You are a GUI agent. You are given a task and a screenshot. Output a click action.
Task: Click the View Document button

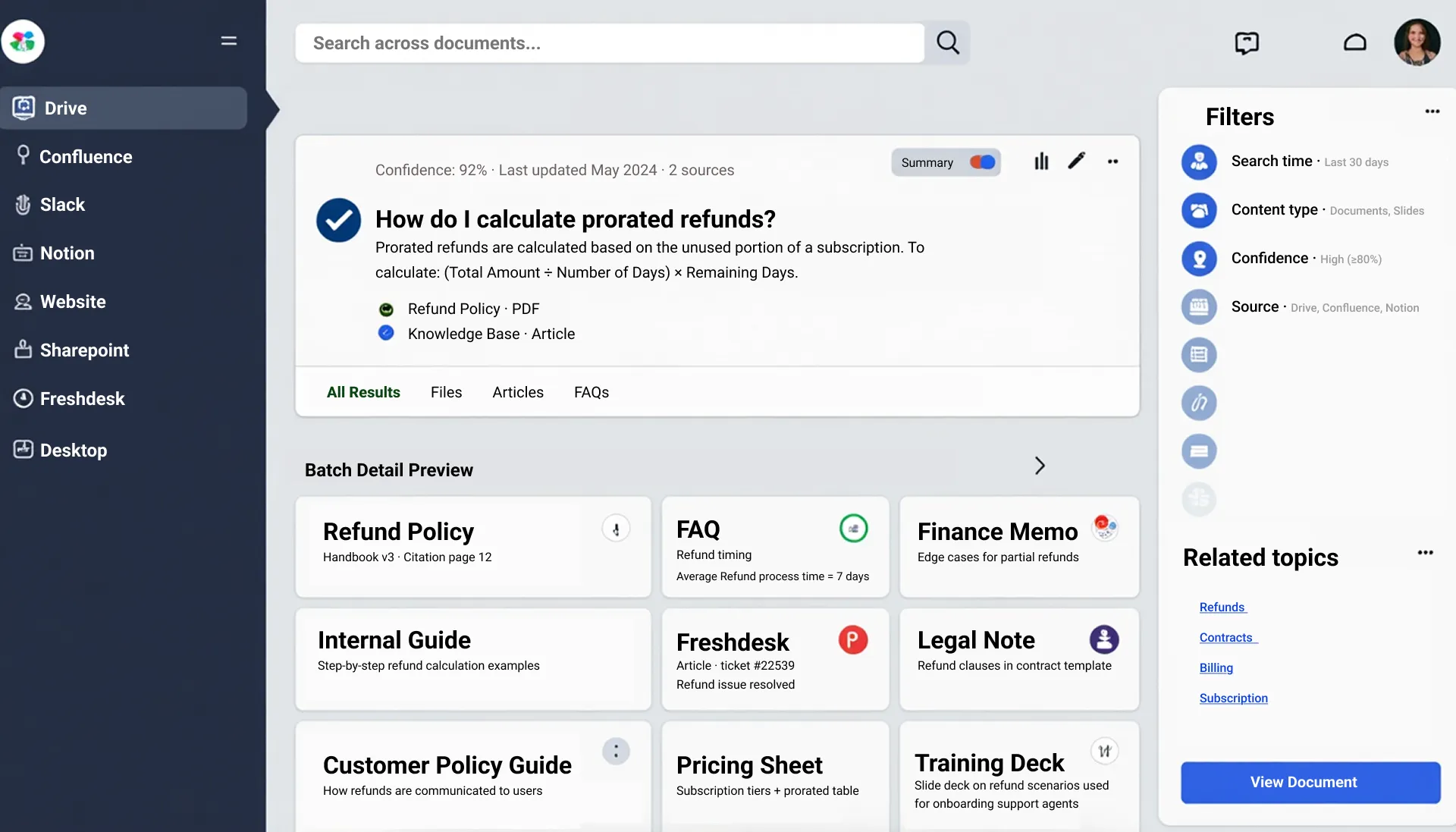click(x=1310, y=782)
